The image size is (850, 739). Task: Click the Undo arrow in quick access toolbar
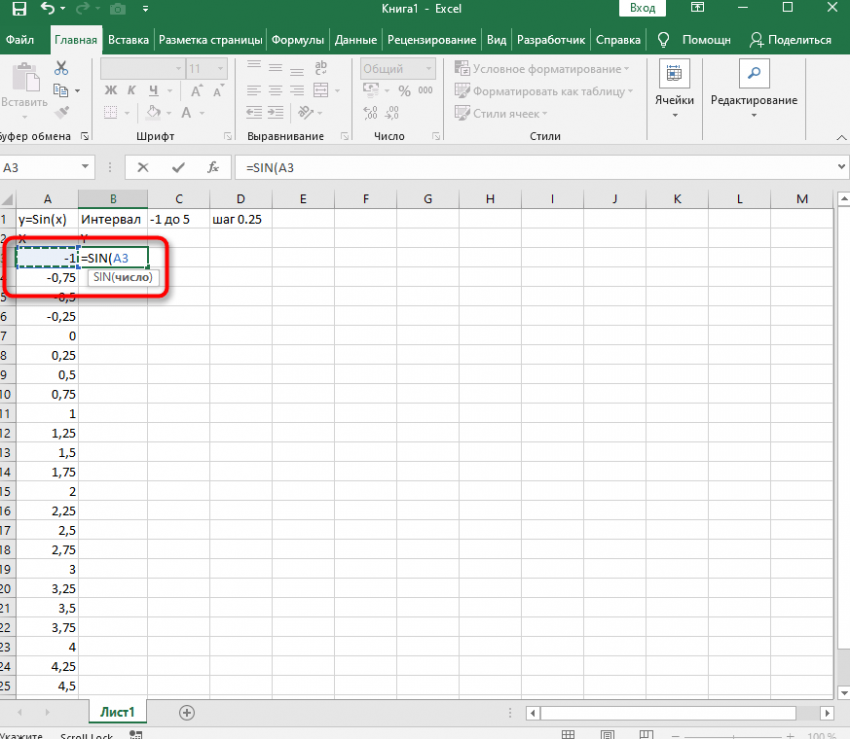point(48,9)
